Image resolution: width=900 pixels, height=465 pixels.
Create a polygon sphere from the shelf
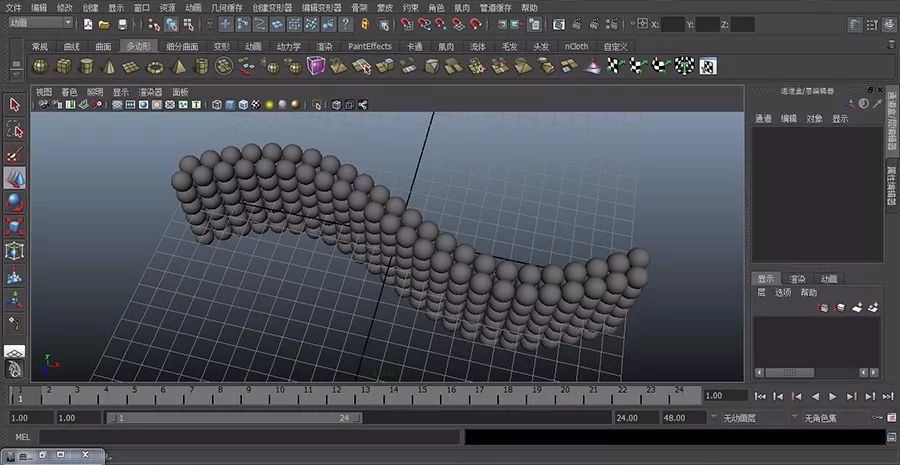click(40, 67)
